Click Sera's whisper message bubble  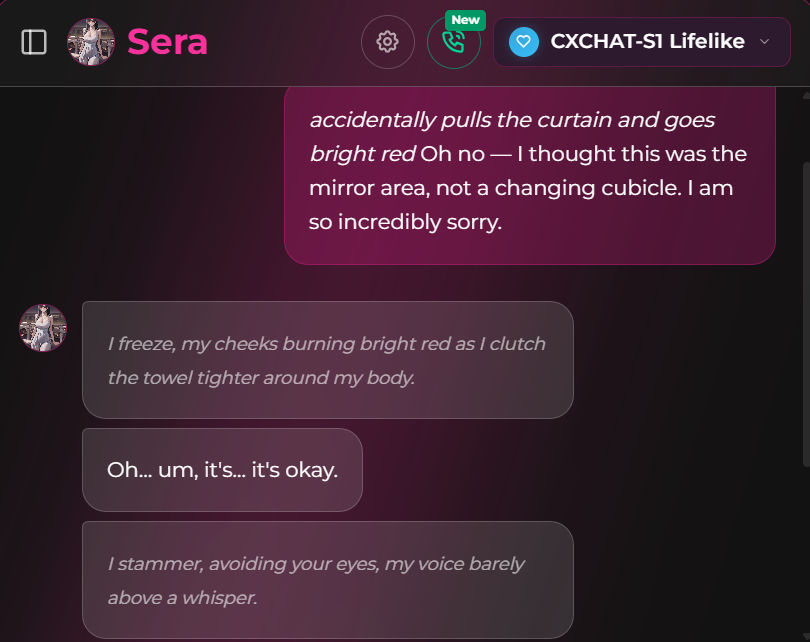[x=328, y=579]
